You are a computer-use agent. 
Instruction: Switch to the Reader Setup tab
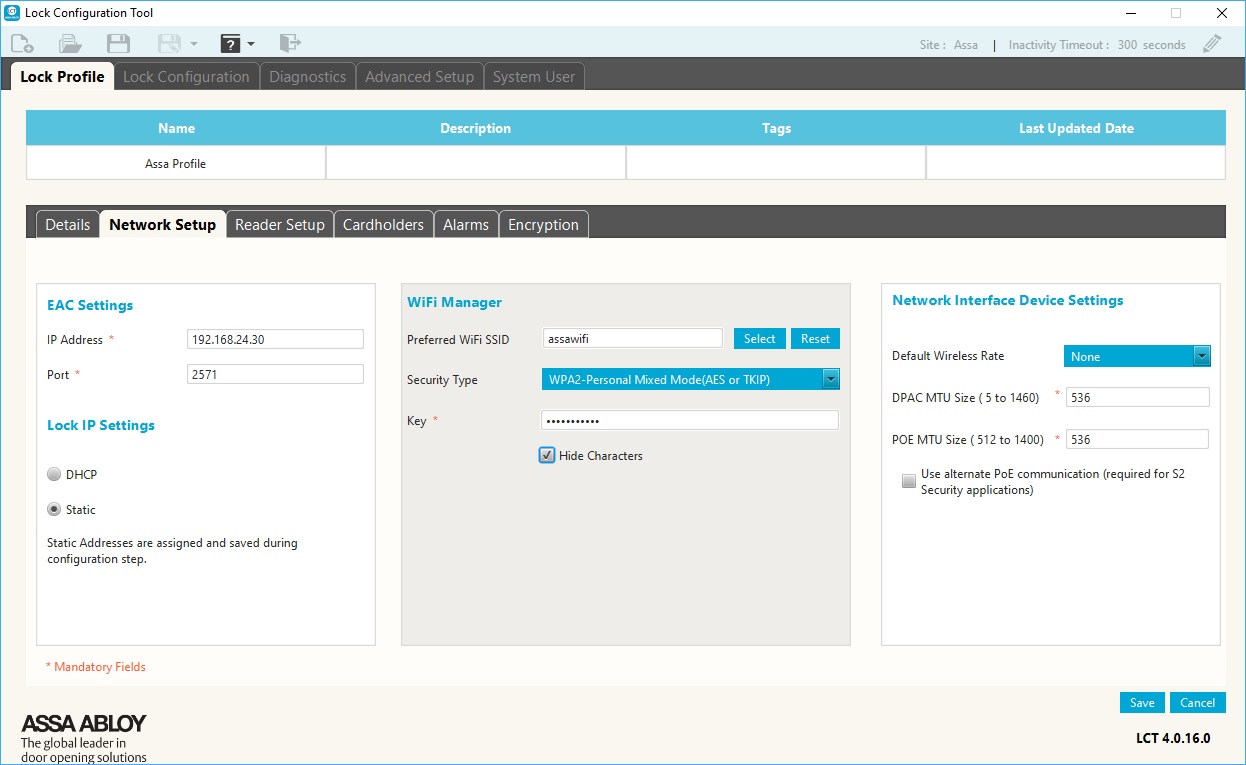279,225
